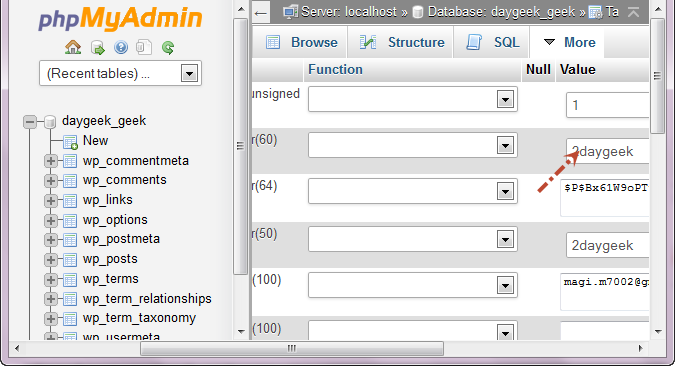Screen dimensions: 675x366
Task: Click wp_posts table icon
Action: [70, 260]
